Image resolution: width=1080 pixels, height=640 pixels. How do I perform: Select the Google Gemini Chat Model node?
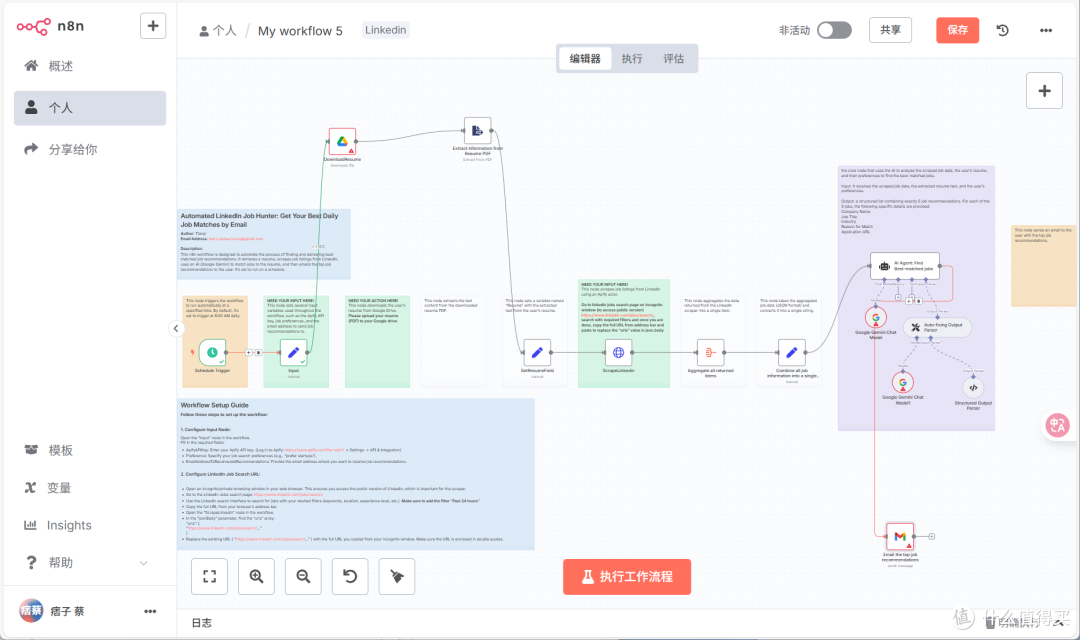(875, 318)
